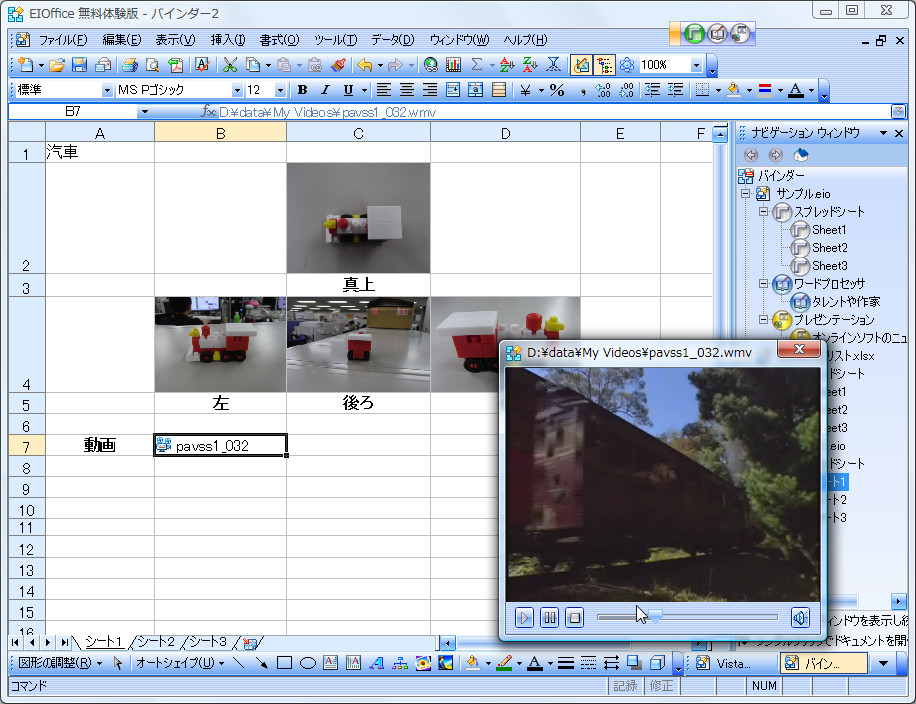Pause the video playback

tap(550, 618)
